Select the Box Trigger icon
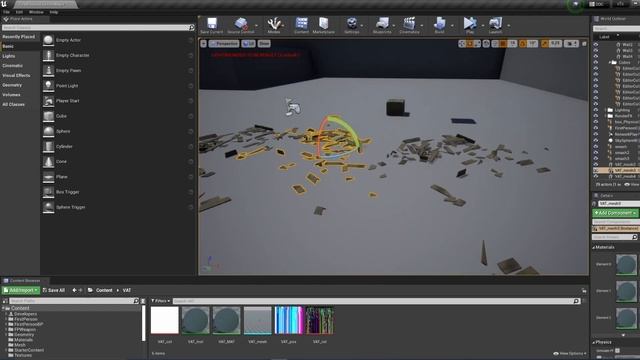This screenshot has width=640, height=360. point(48,192)
